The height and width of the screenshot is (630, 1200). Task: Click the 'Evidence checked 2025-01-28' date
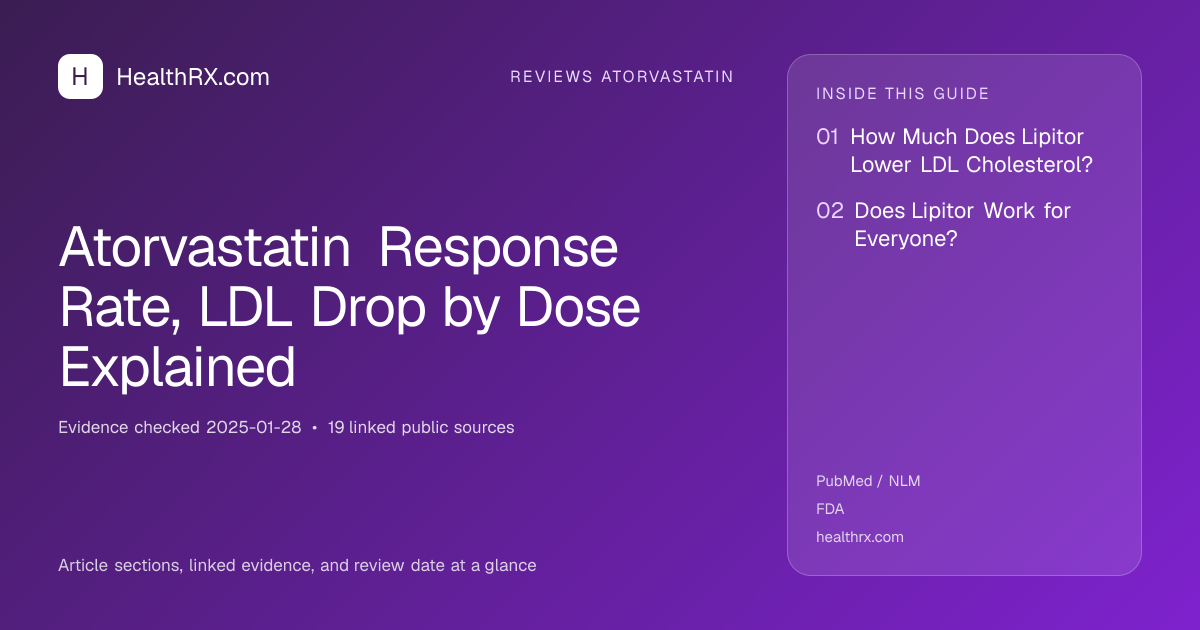(180, 428)
